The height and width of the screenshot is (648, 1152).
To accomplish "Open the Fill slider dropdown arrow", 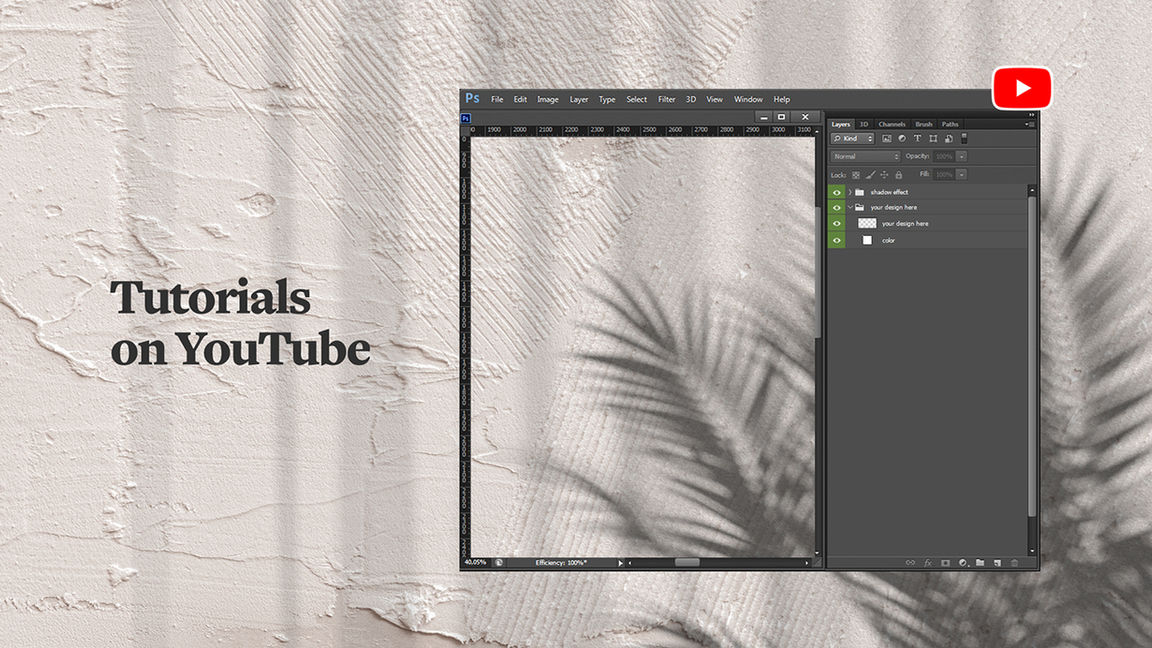I will (962, 175).
